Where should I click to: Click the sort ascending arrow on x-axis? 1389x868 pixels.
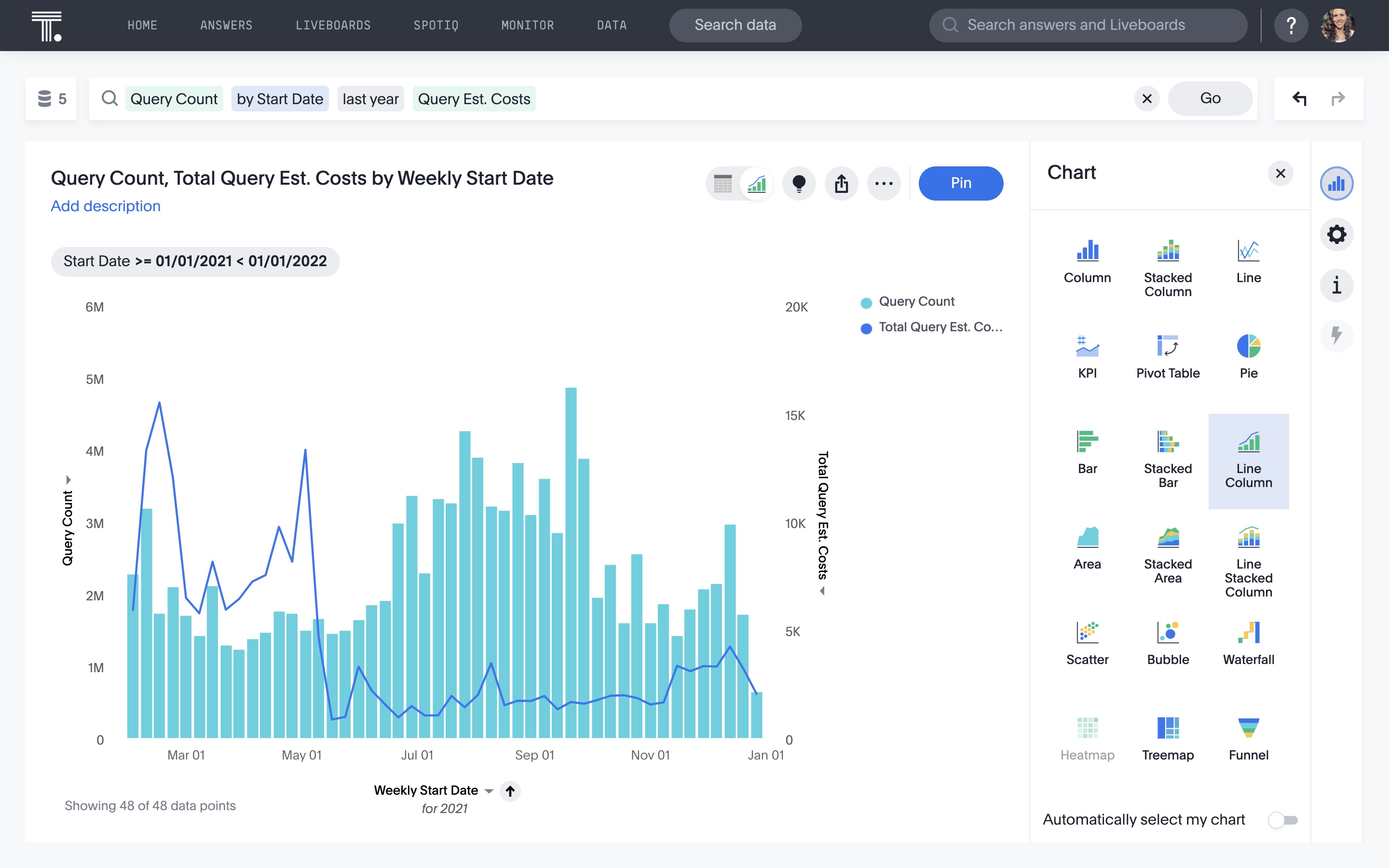click(510, 791)
